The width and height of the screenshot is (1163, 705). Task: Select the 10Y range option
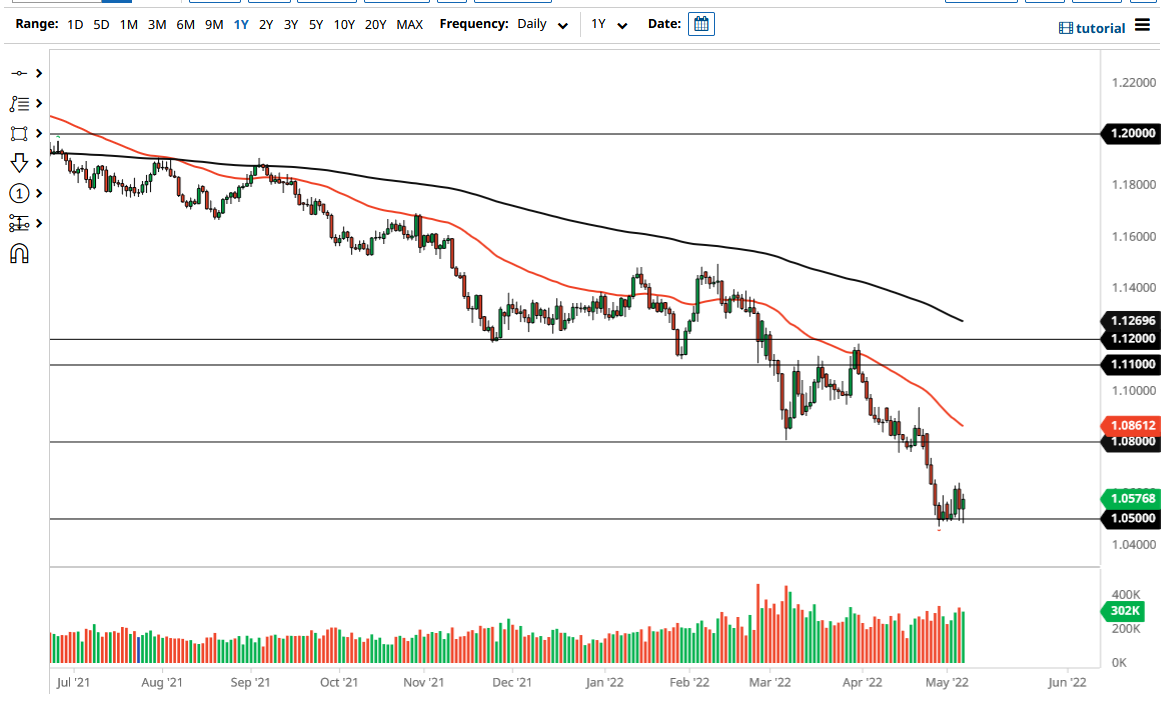pyautogui.click(x=343, y=24)
